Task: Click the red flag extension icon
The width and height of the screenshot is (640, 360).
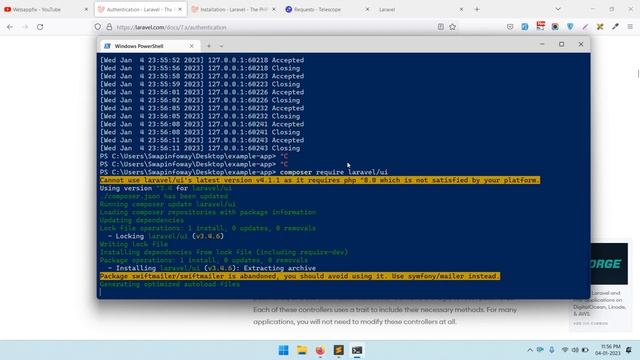Action: pyautogui.click(x=540, y=26)
